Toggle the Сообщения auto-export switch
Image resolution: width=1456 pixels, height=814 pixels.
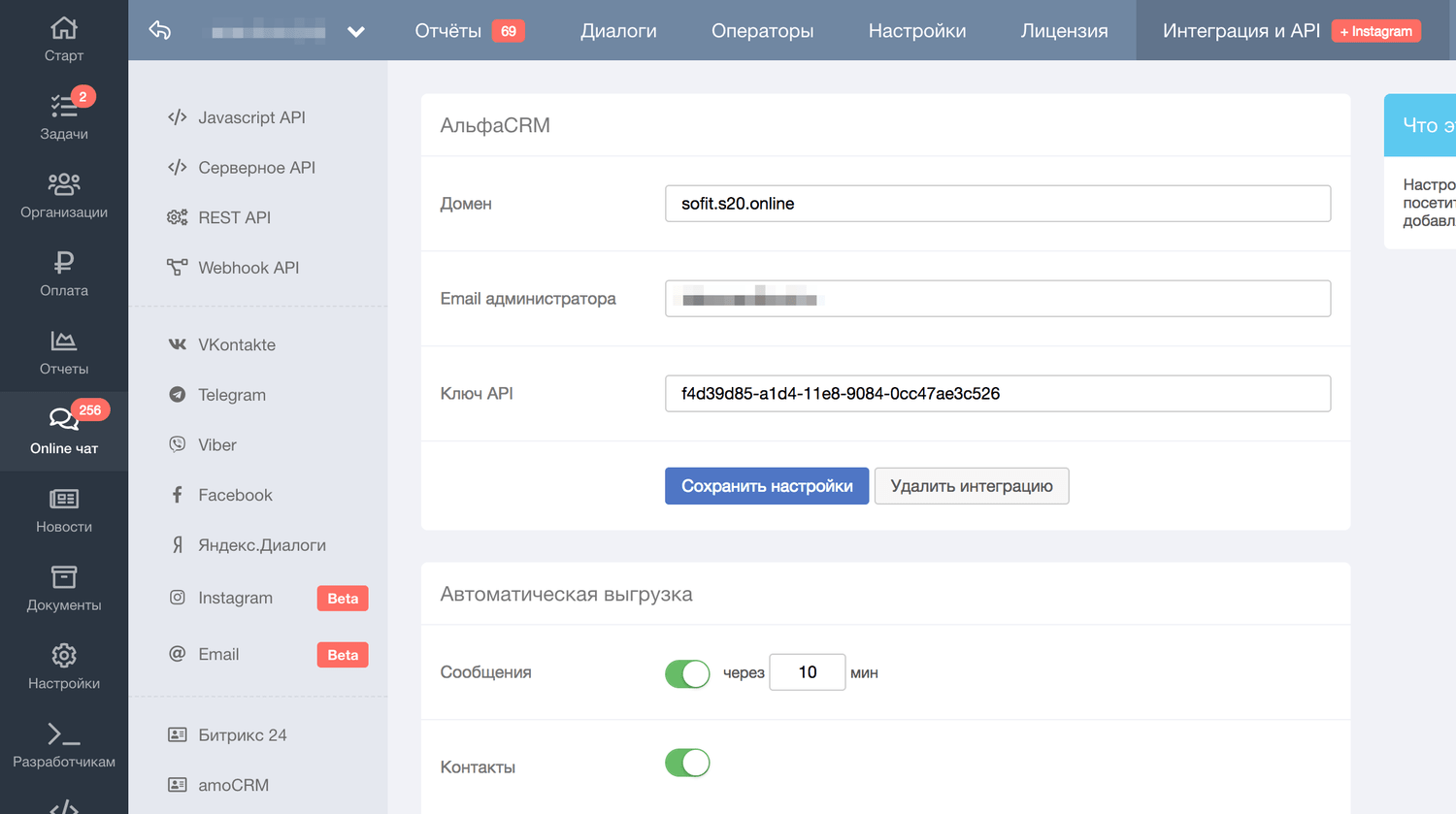tap(687, 673)
